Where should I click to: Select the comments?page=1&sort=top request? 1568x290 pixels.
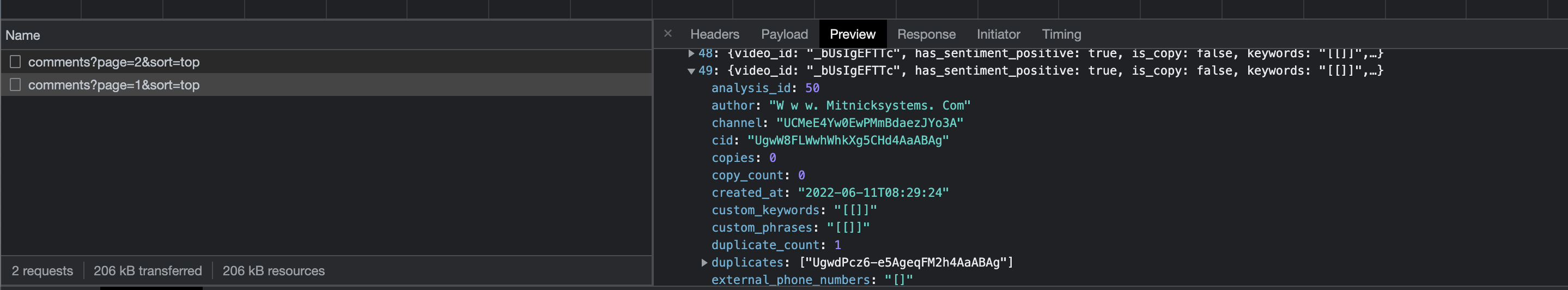(x=326, y=84)
